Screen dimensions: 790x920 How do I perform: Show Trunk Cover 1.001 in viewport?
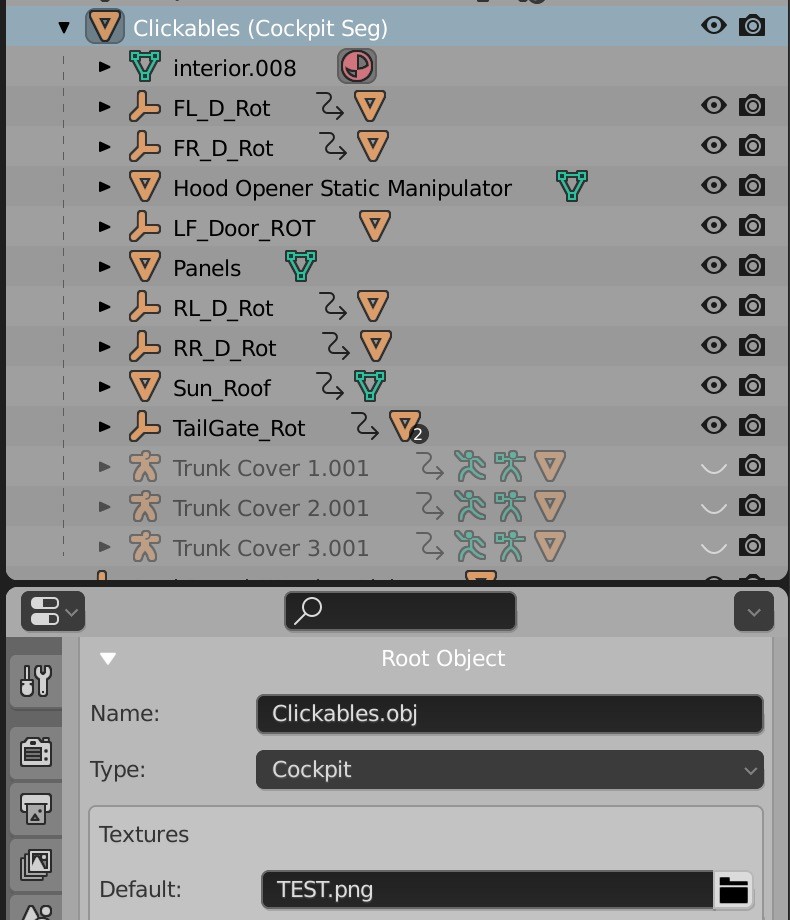714,467
